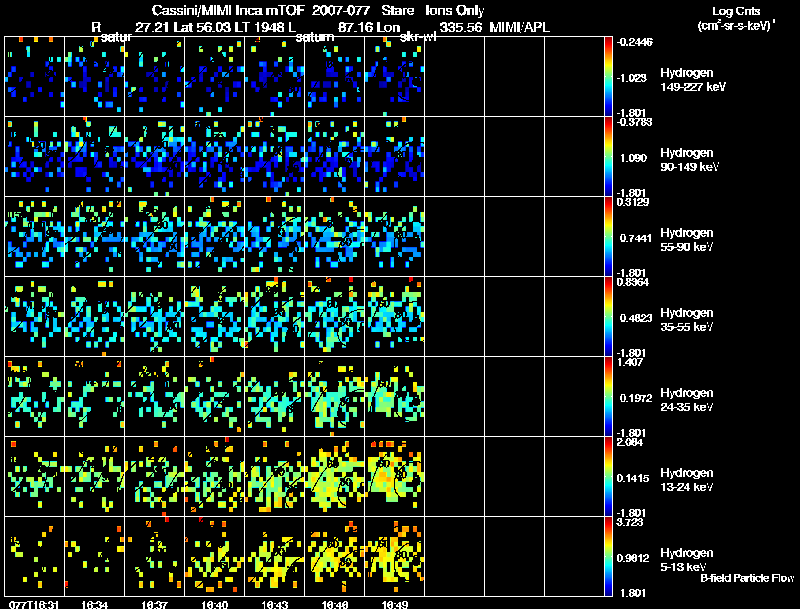Click the 'Stare' word in the title
Image resolution: width=800 pixels, height=609 pixels.
398,11
